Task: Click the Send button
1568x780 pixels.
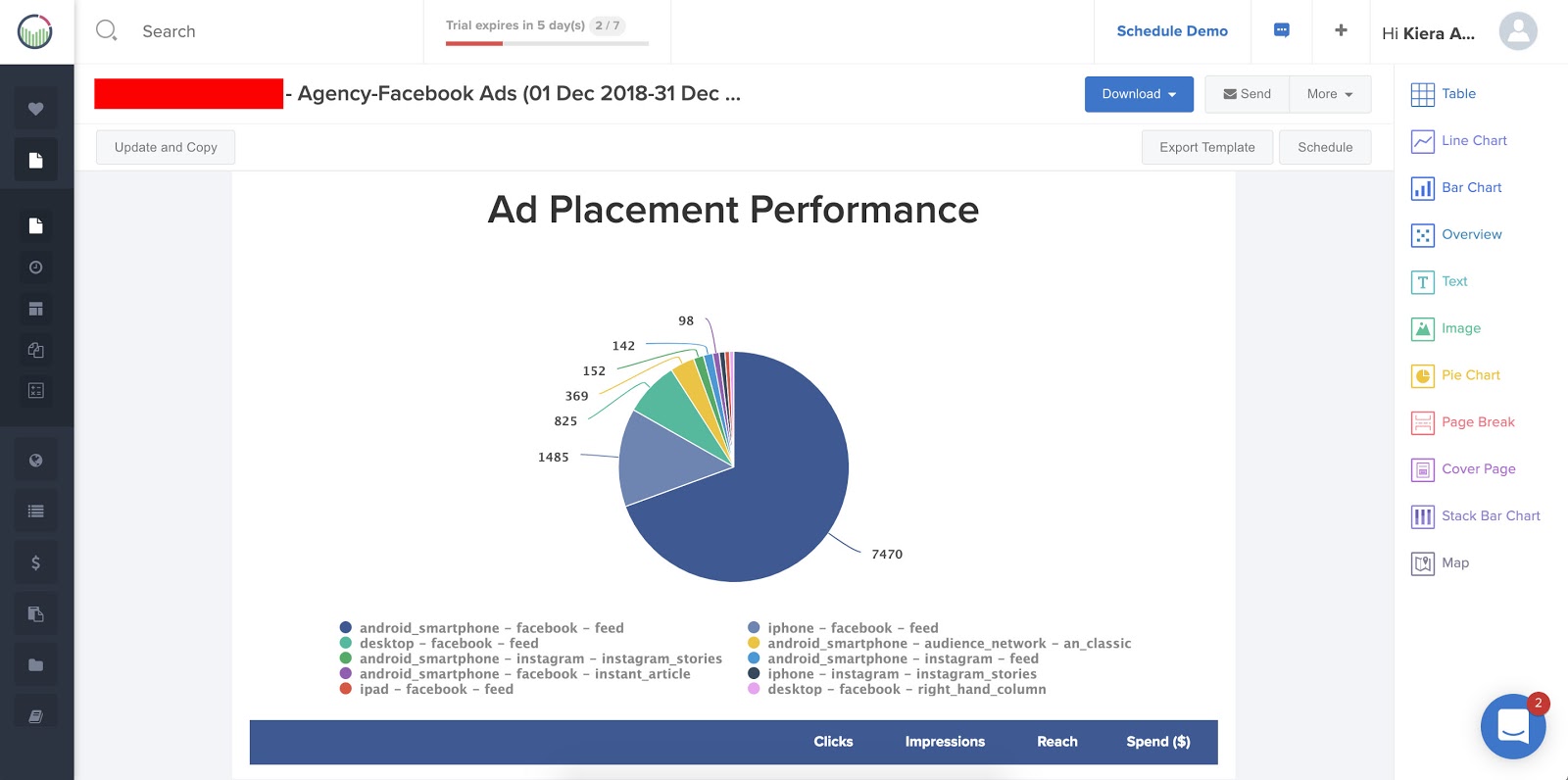Action: (x=1247, y=94)
